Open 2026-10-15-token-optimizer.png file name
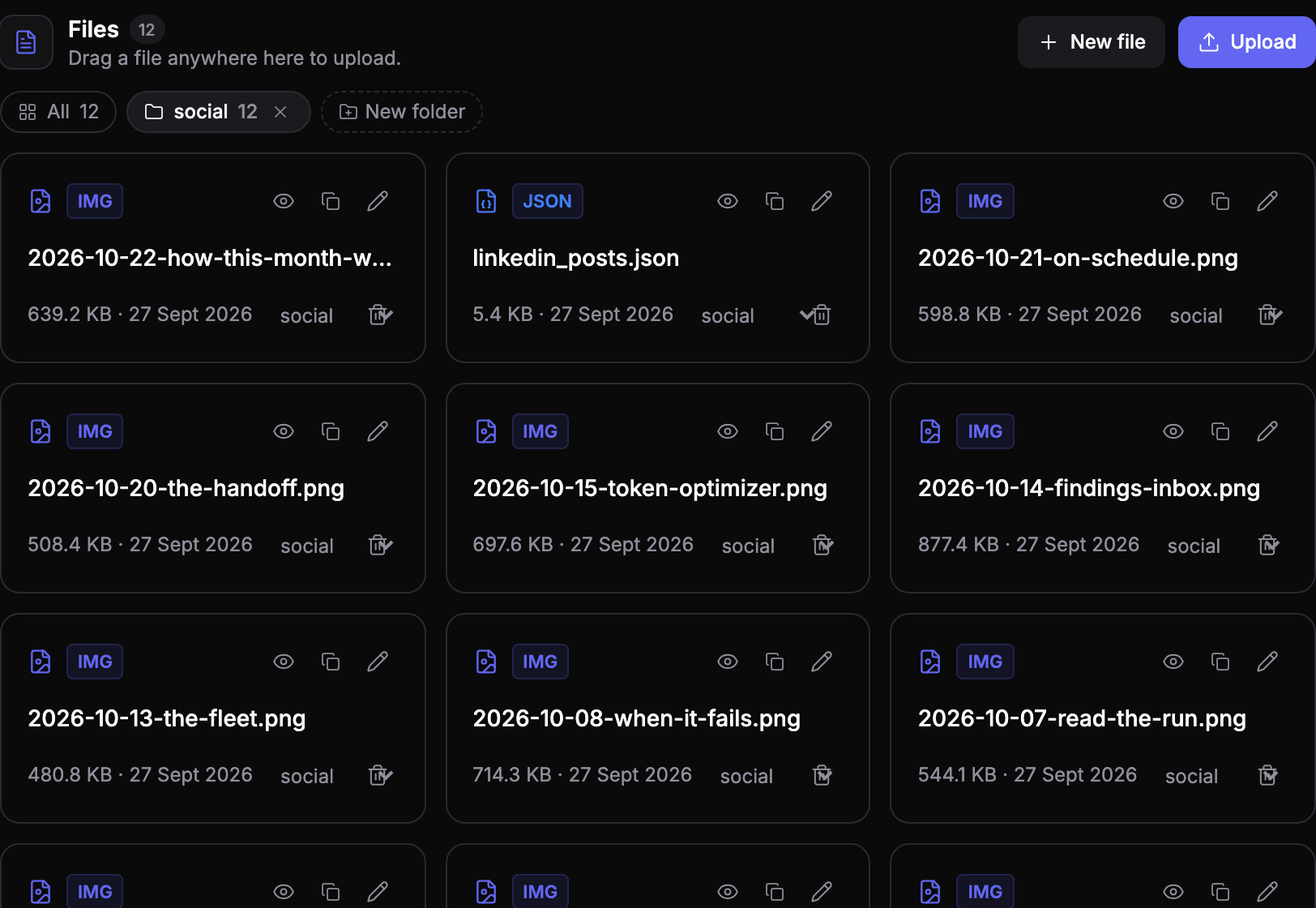Viewport: 1316px width, 908px height. click(650, 488)
